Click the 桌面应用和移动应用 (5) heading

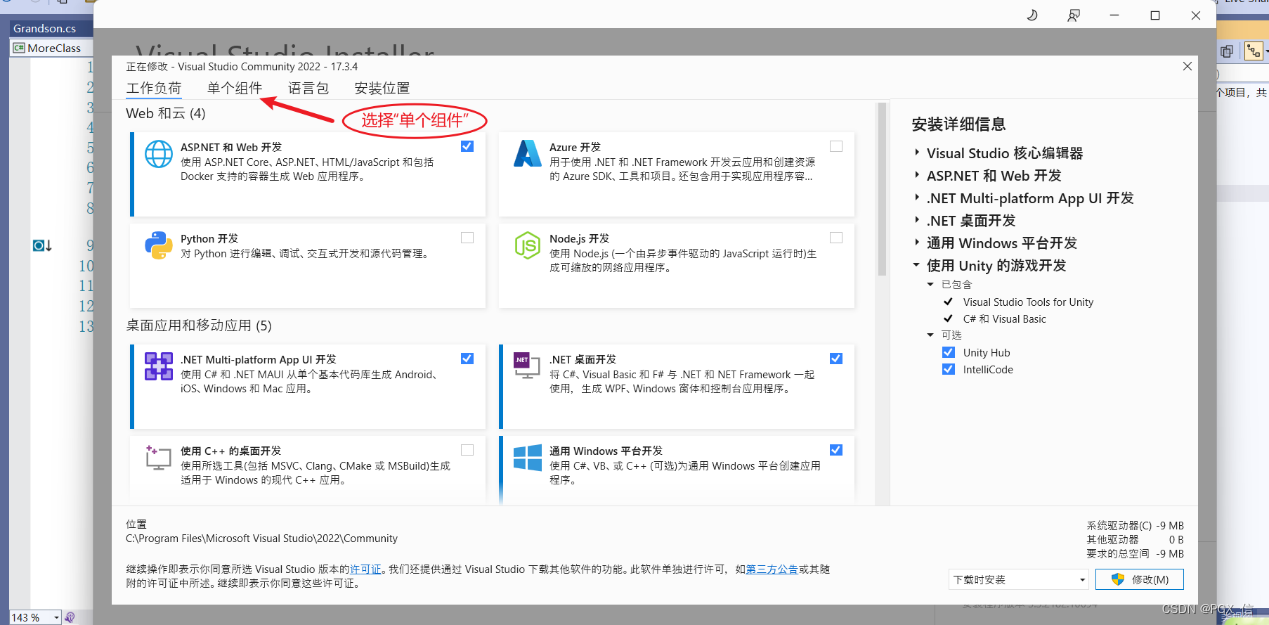coord(199,325)
